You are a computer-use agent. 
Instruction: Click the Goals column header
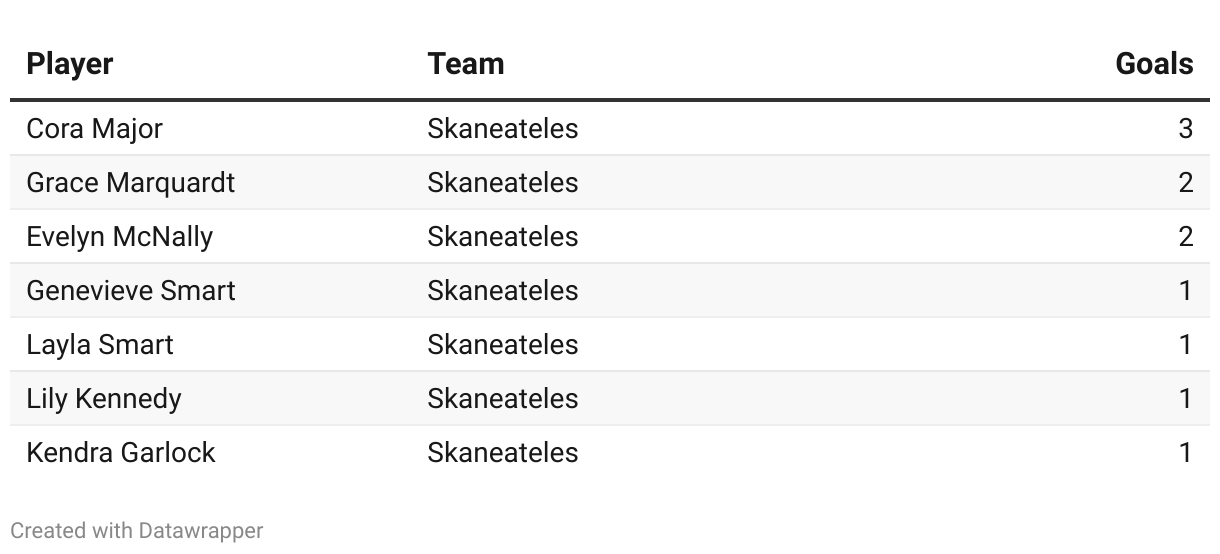(1154, 64)
